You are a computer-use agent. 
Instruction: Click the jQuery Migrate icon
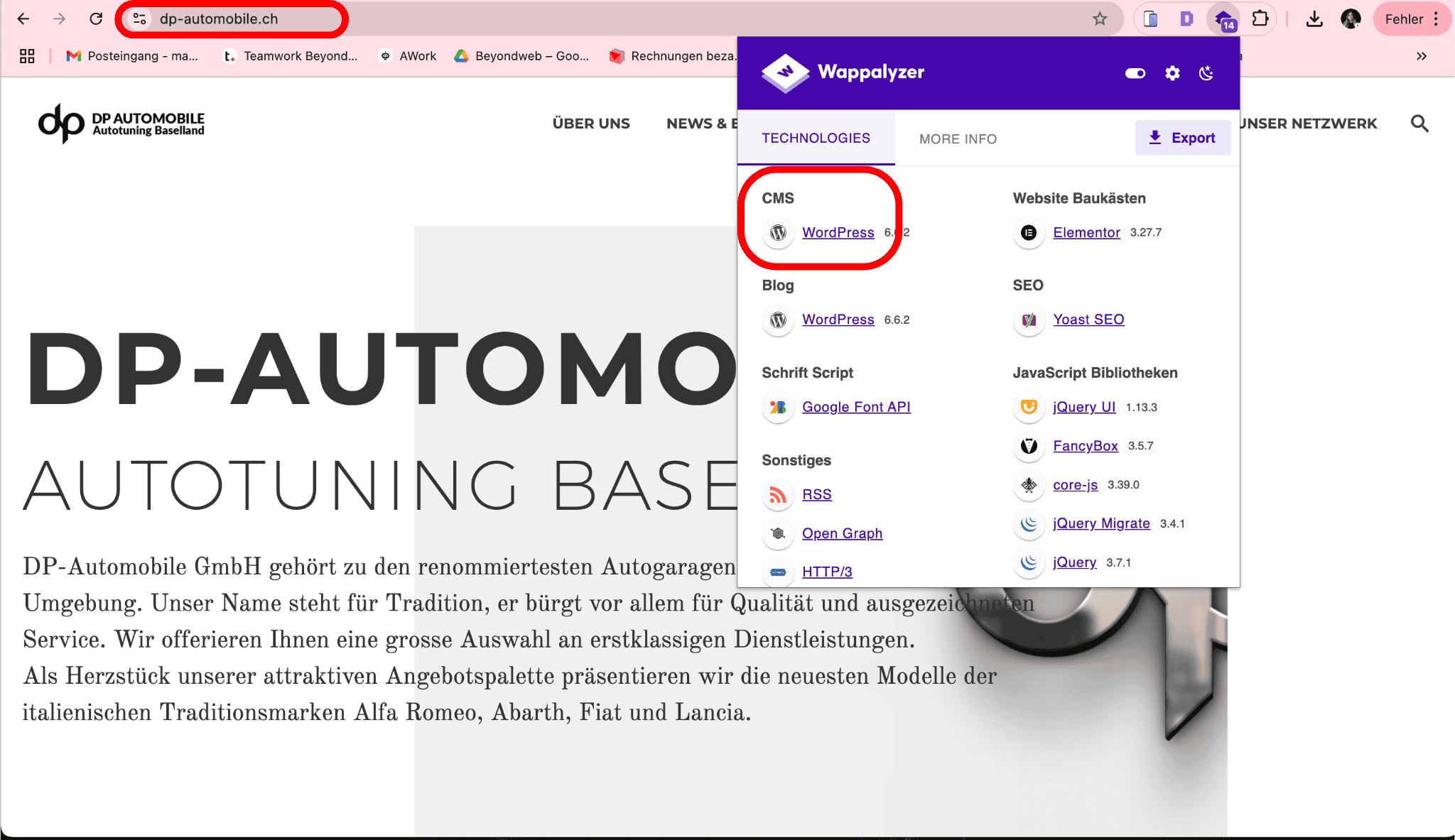coord(1029,523)
